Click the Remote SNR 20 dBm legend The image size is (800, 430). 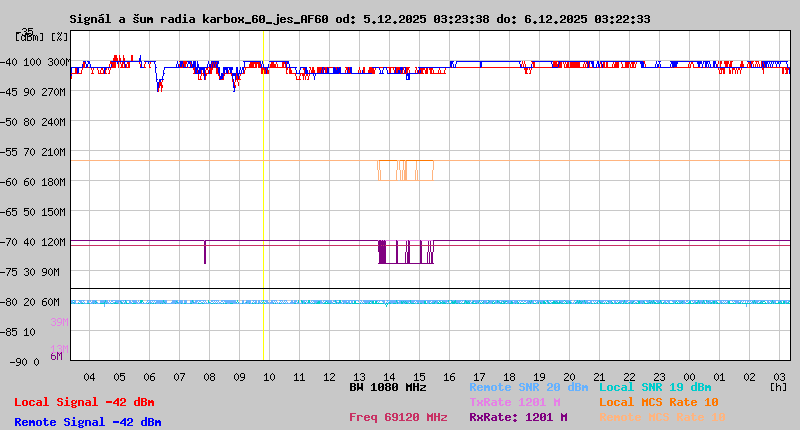(528, 387)
